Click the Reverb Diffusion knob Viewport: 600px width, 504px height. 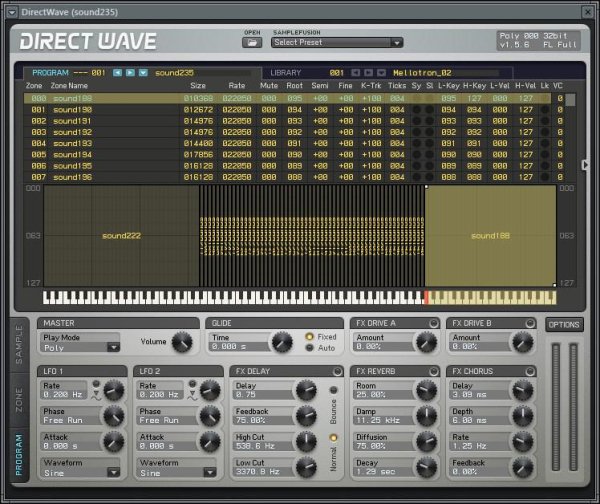point(426,442)
